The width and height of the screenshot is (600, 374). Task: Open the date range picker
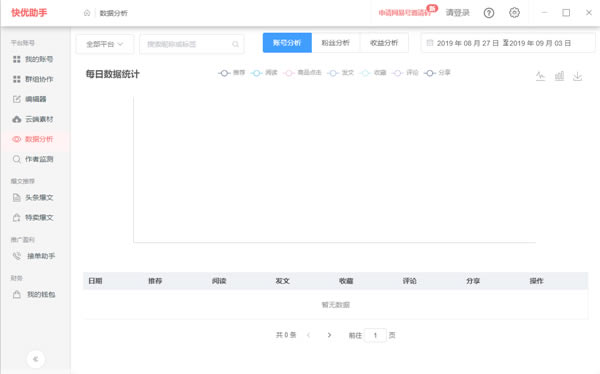[508, 43]
